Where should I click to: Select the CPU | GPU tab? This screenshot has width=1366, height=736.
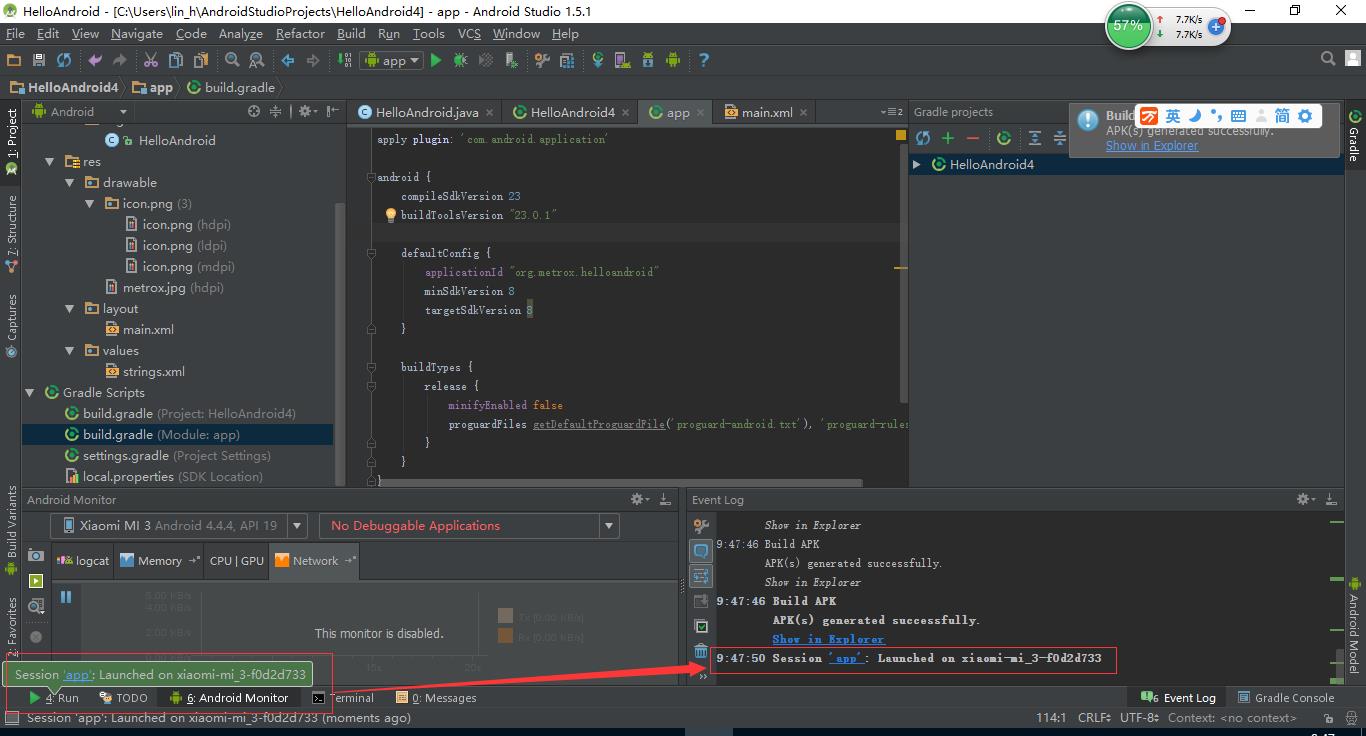coord(237,560)
